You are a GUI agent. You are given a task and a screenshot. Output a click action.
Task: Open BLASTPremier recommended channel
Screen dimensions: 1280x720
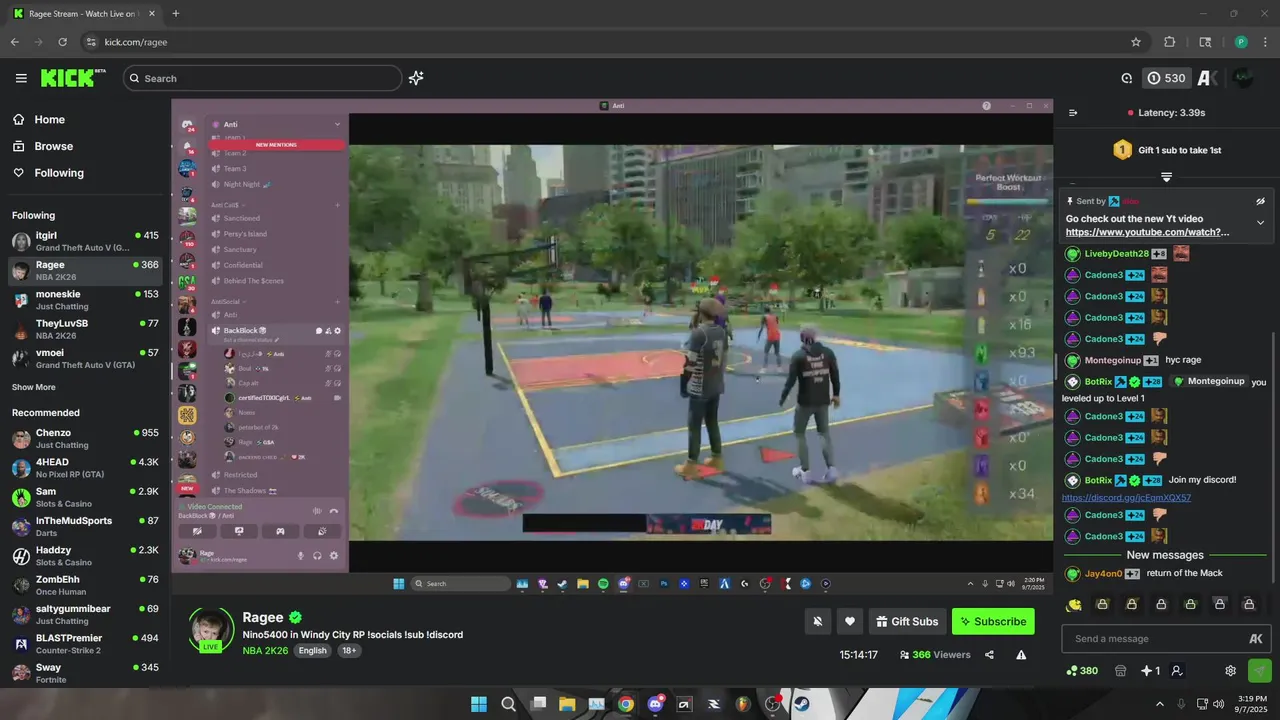point(85,643)
